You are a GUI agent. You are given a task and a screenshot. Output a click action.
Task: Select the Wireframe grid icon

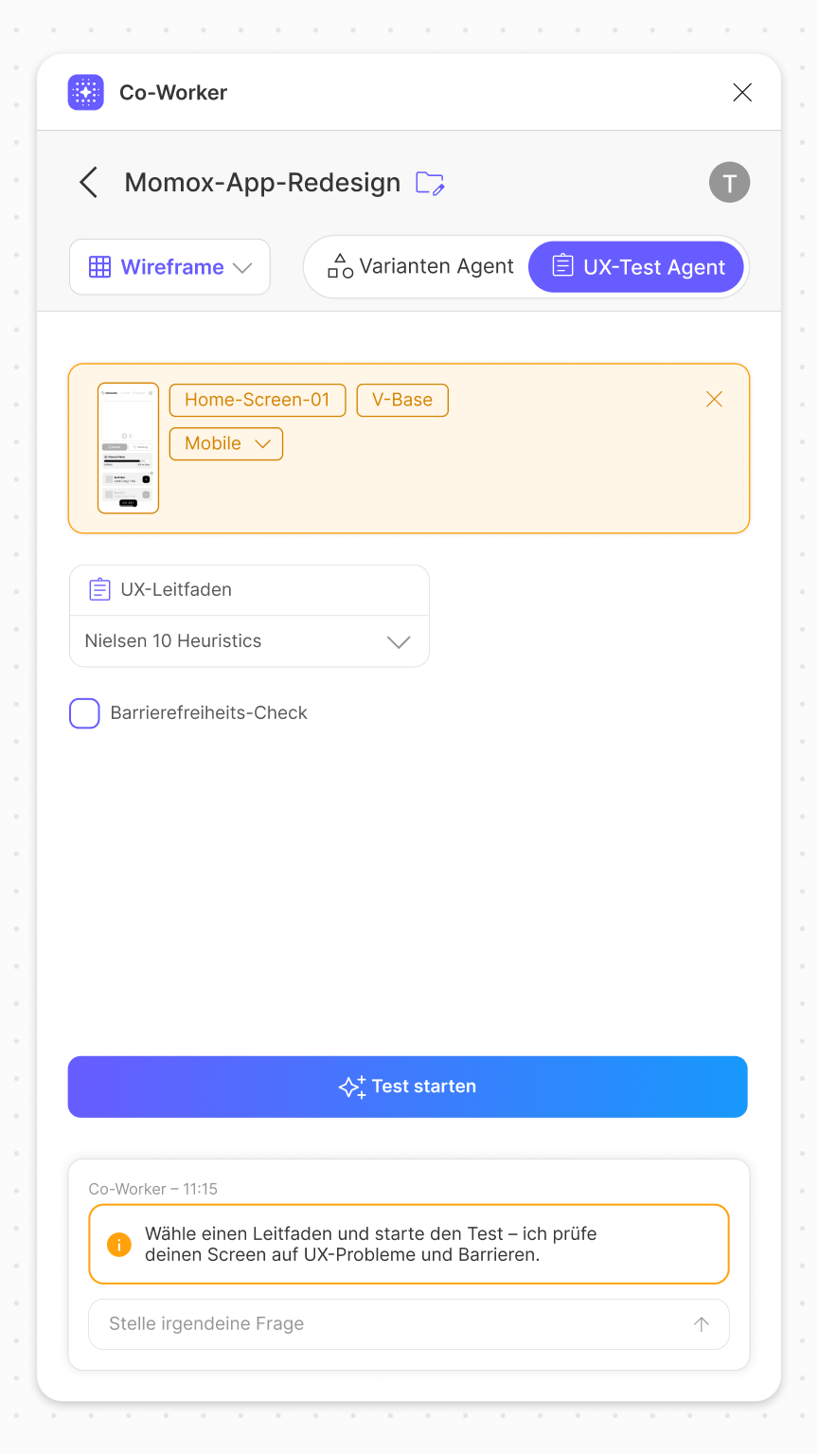coord(101,266)
